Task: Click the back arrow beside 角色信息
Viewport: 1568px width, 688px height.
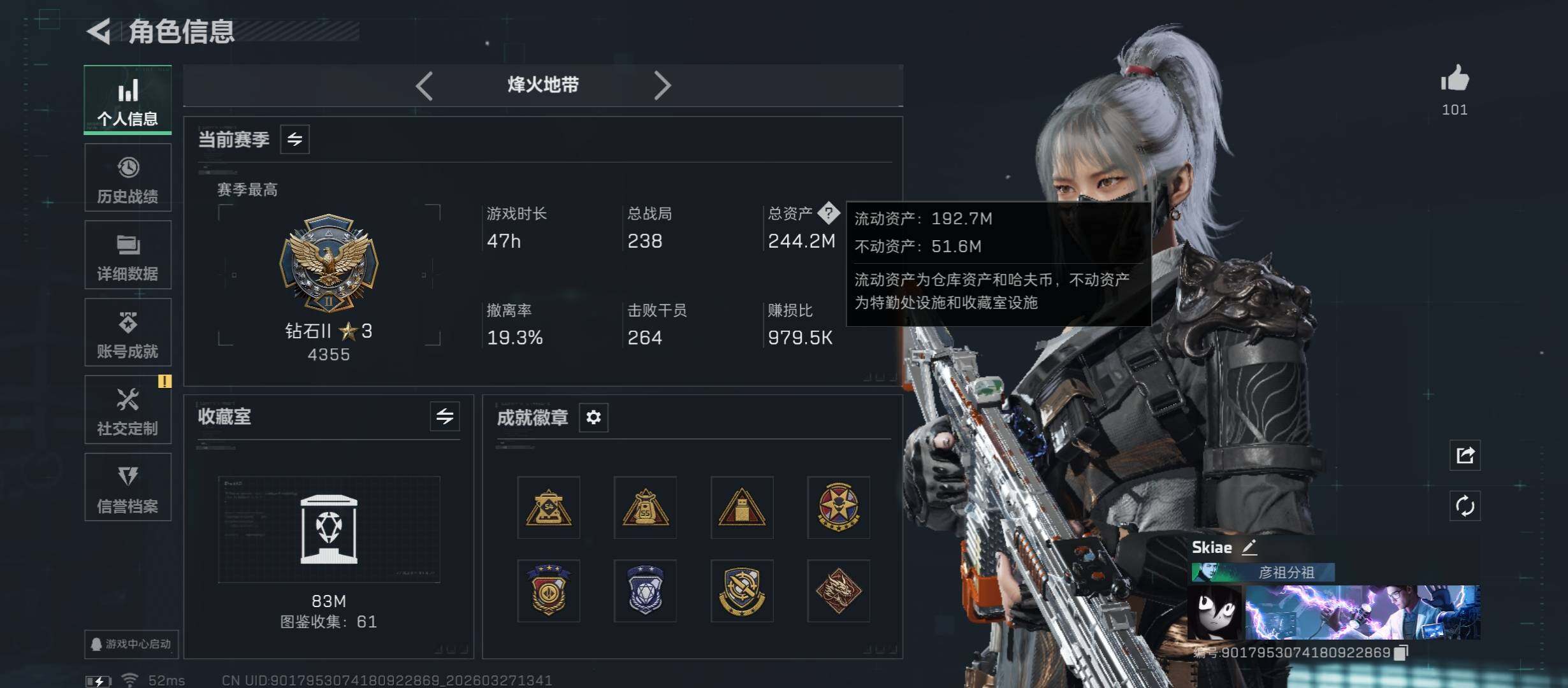Action: [x=99, y=31]
